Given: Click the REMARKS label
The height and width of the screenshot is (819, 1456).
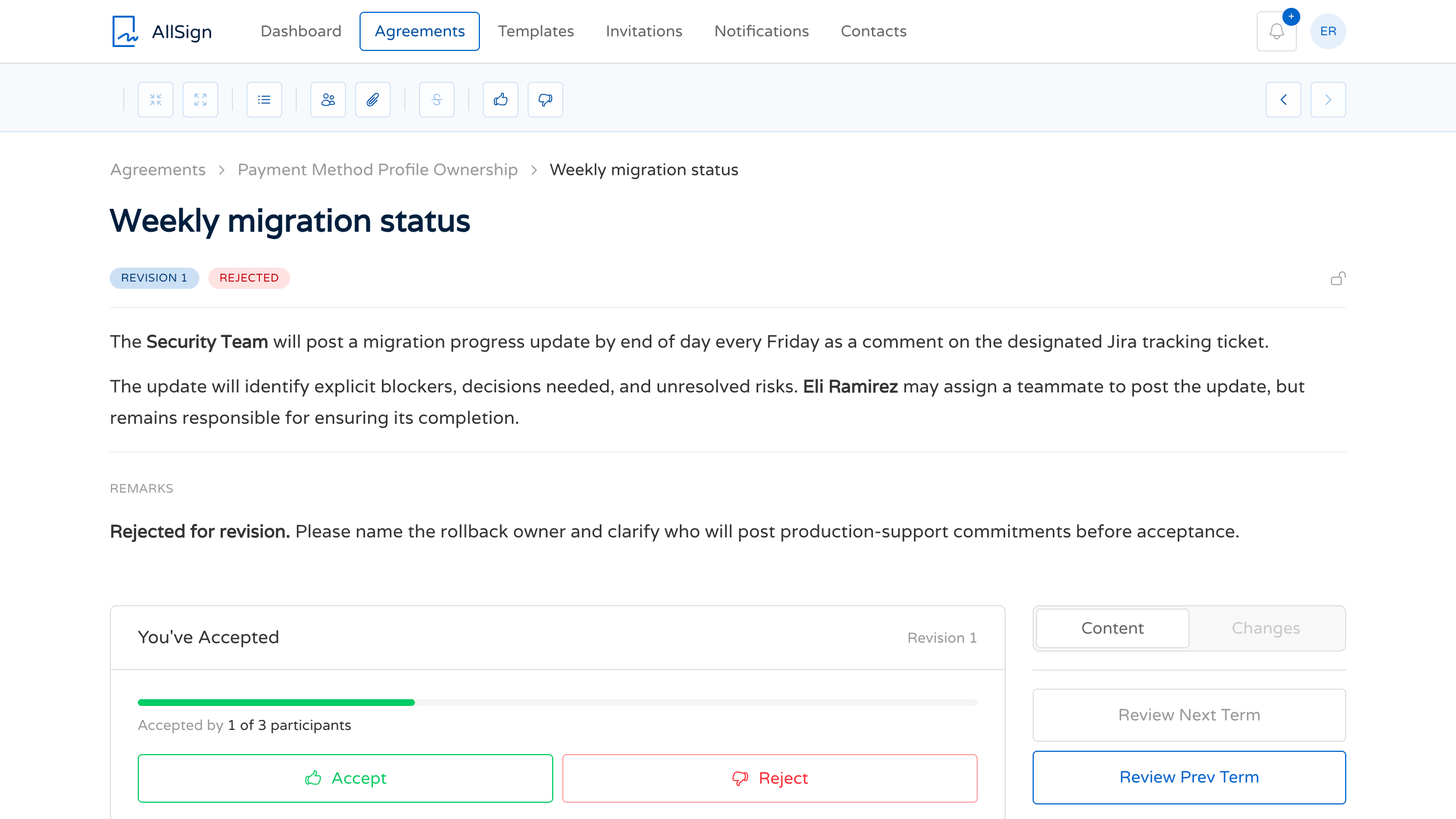Looking at the screenshot, I should tap(141, 488).
